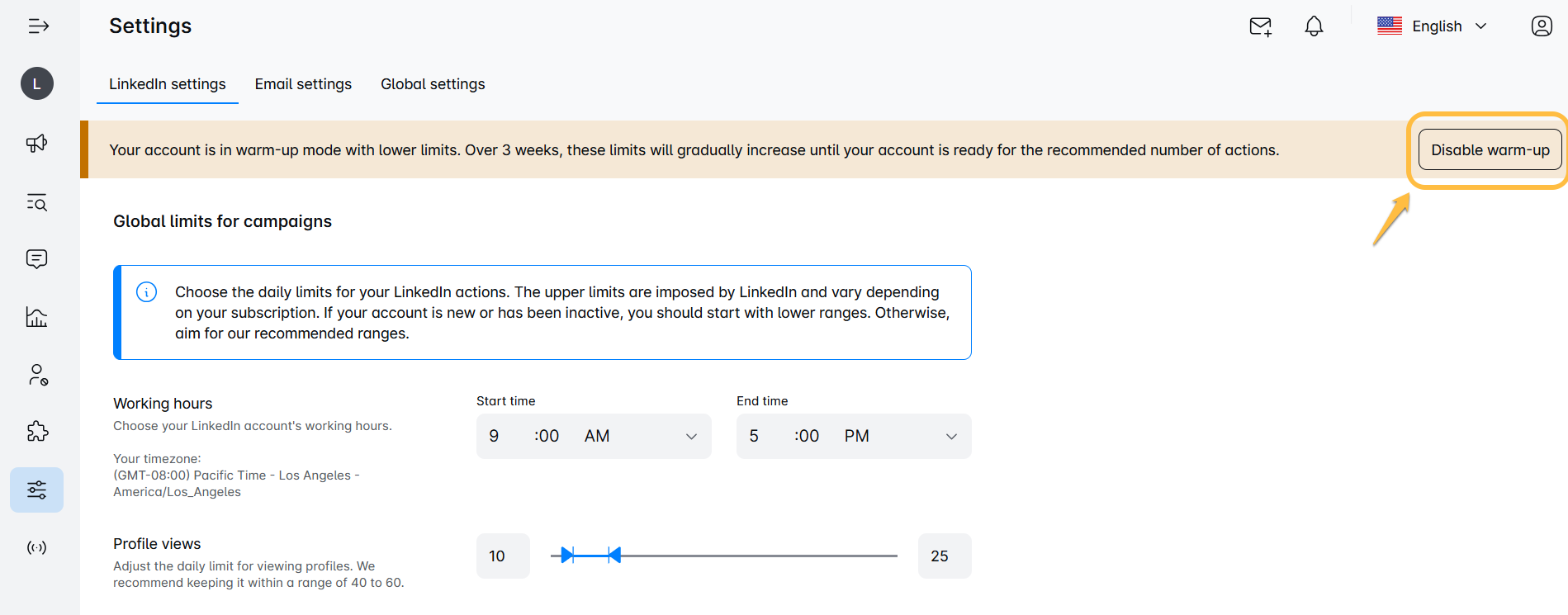This screenshot has height=615, width=1568.
Task: Click the Profile views minimum value field
Action: (x=503, y=556)
